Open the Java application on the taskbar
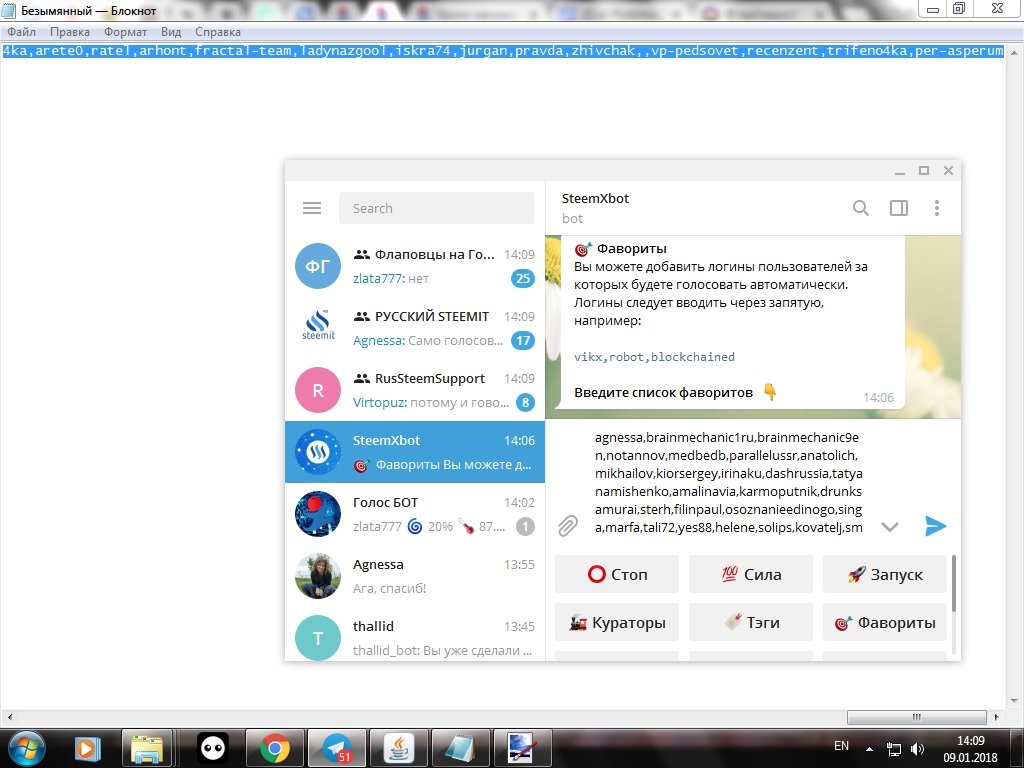This screenshot has height=768, width=1024. click(398, 748)
